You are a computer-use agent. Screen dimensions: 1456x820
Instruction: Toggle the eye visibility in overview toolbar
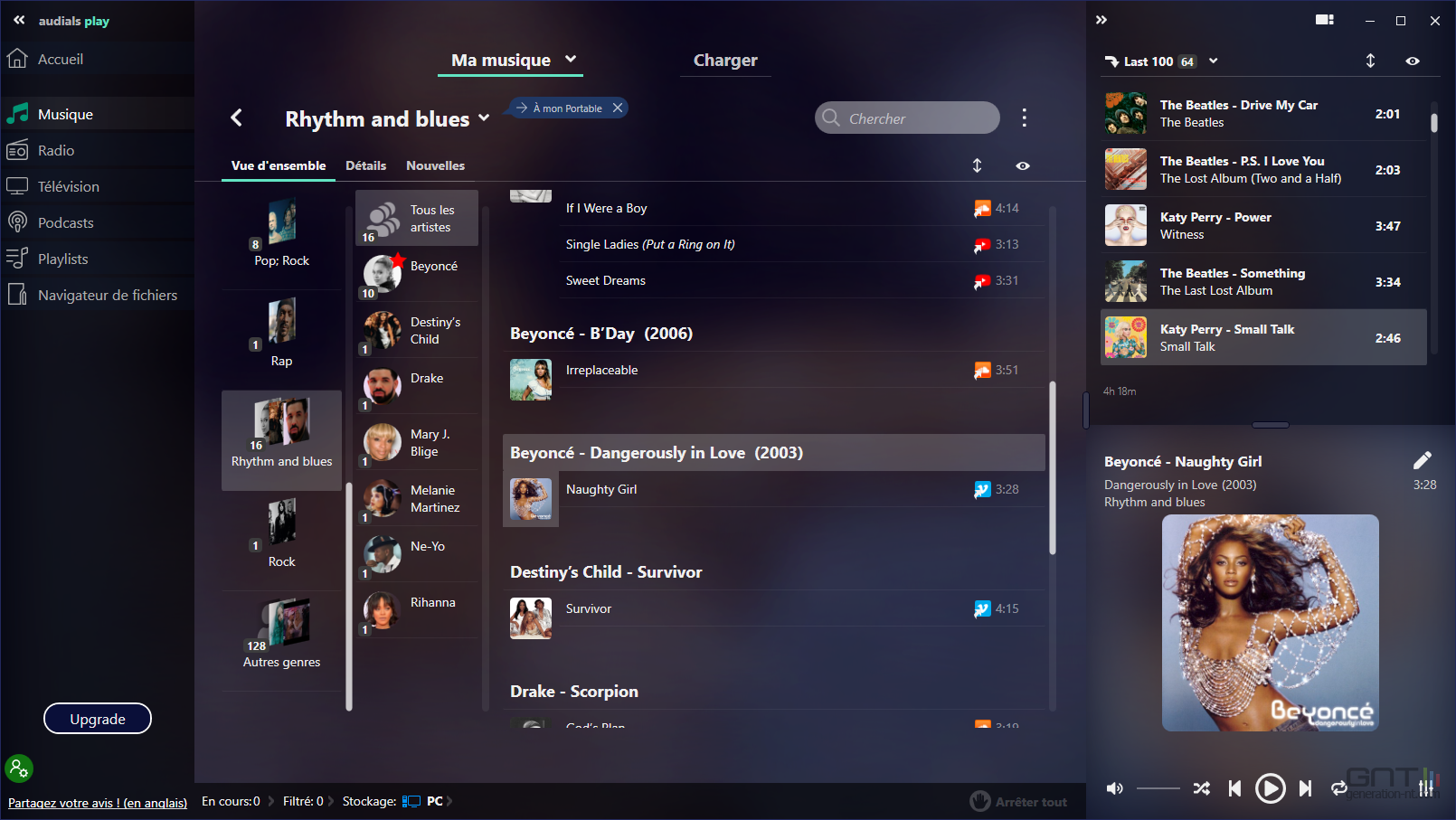(1023, 165)
